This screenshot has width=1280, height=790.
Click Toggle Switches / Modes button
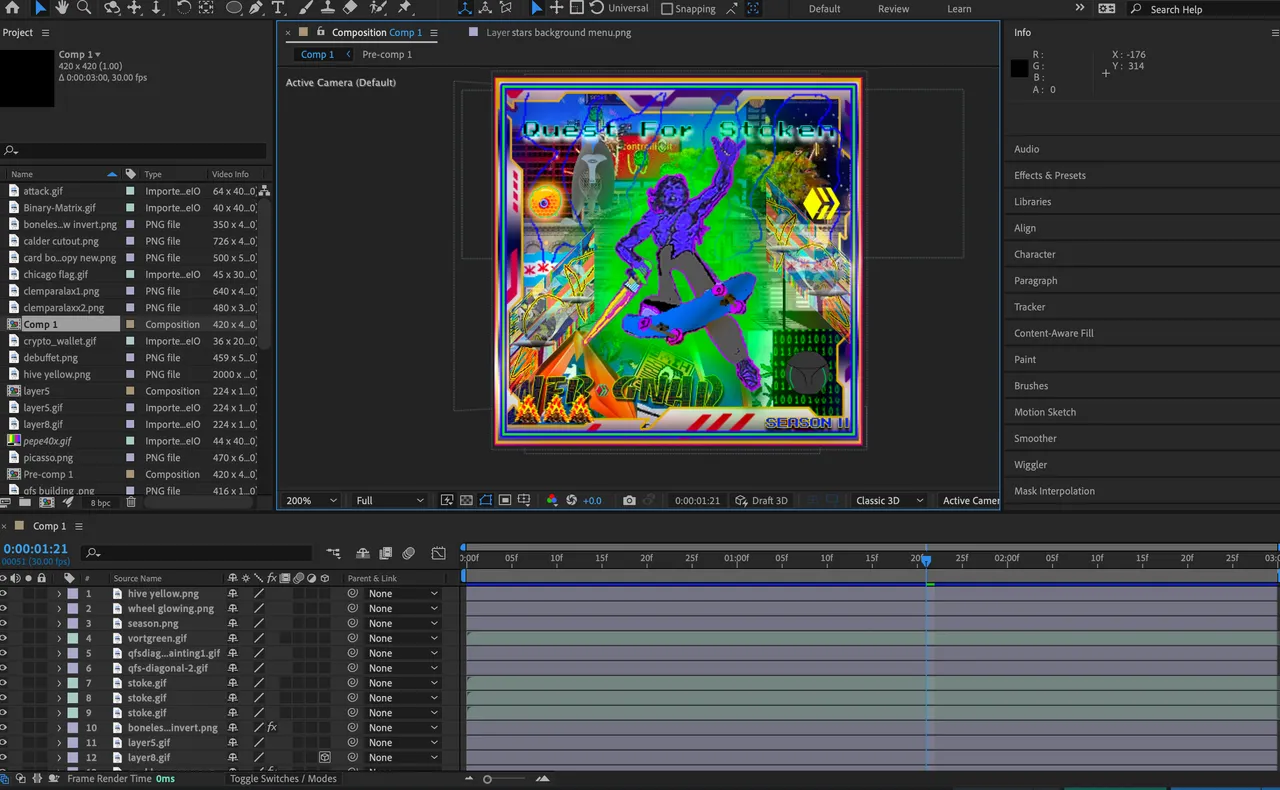283,779
